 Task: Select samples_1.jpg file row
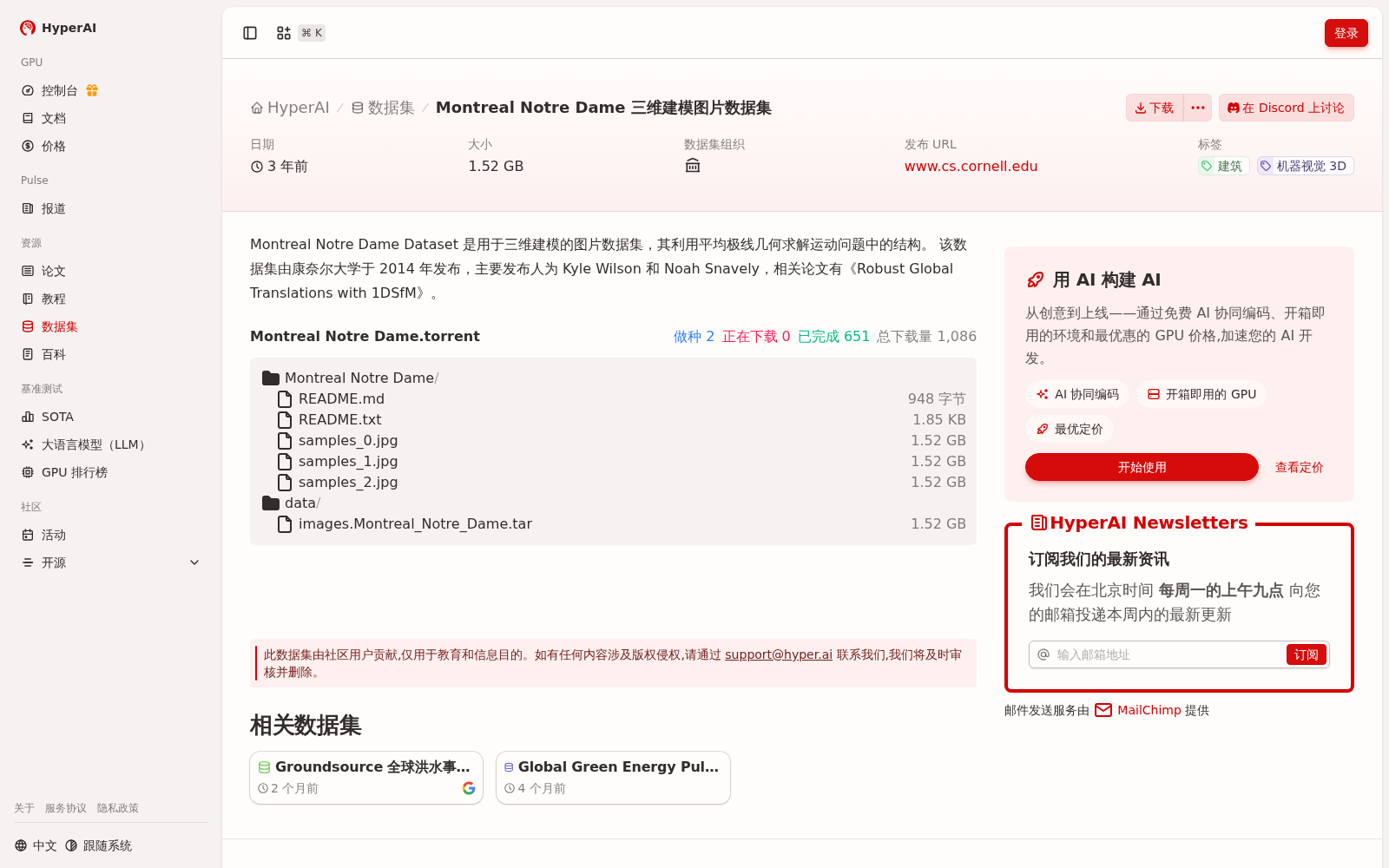click(x=613, y=462)
